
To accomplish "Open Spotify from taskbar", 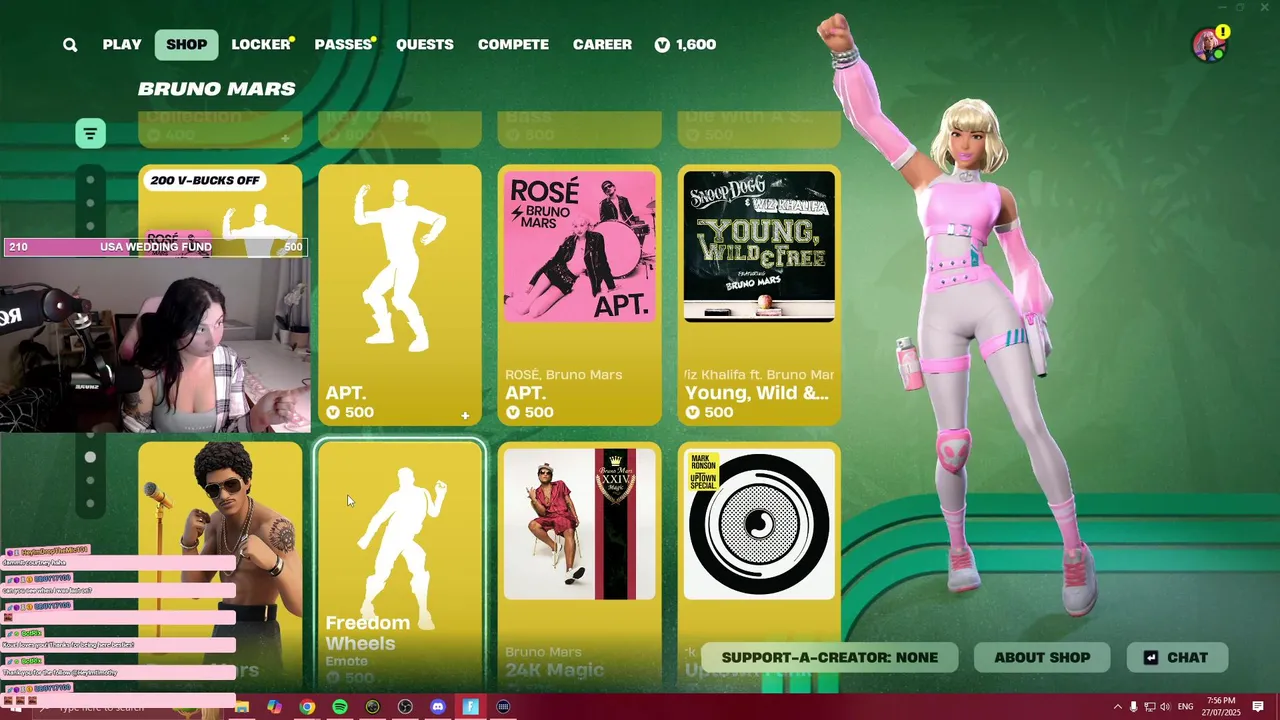I will [340, 707].
